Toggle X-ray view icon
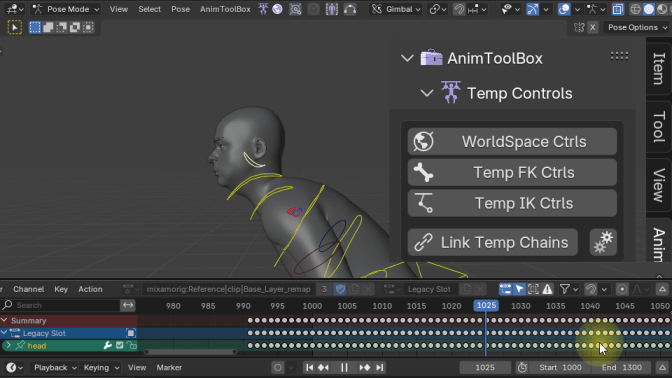This screenshot has width=672, height=378. click(618, 9)
